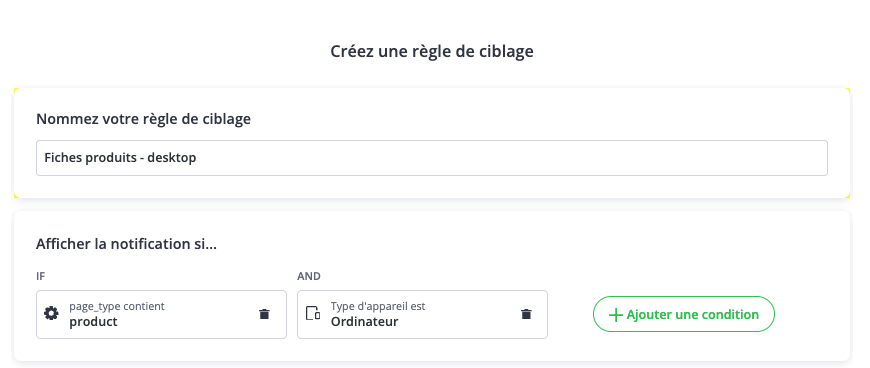Delete the page_type product condition via trash icon
The height and width of the screenshot is (368, 870).
pyautogui.click(x=265, y=314)
